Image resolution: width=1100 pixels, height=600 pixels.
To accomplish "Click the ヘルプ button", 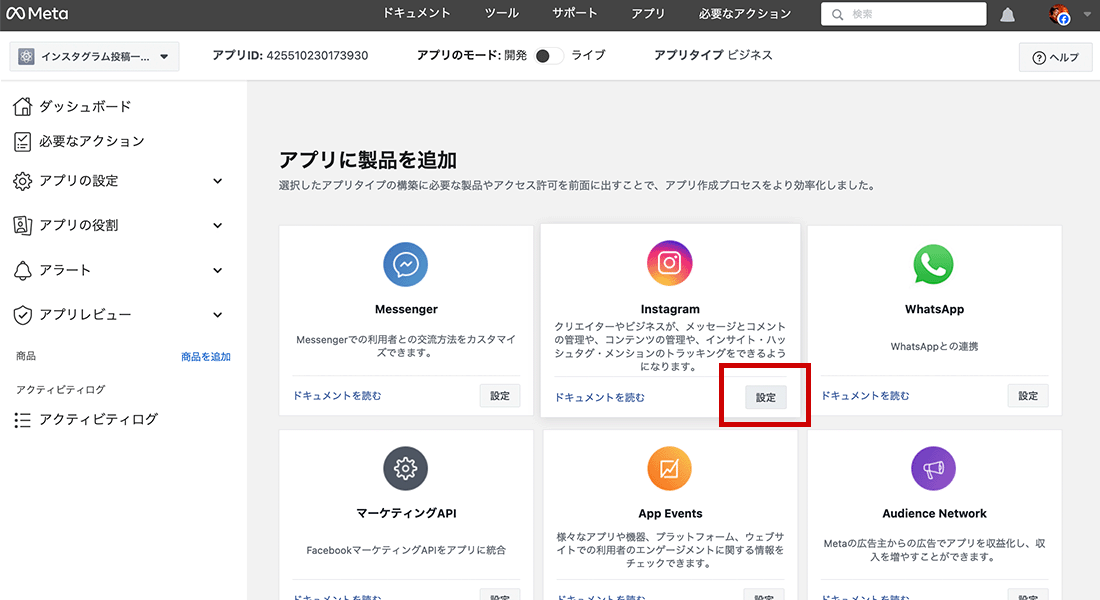I will coord(1055,58).
